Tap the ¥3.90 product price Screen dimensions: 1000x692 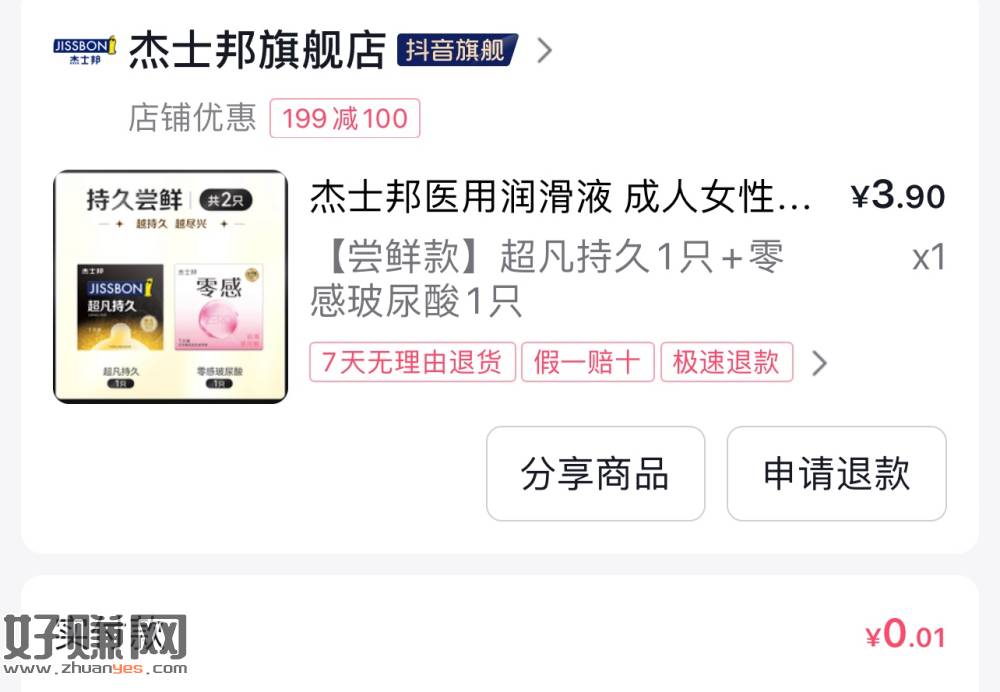tap(898, 195)
